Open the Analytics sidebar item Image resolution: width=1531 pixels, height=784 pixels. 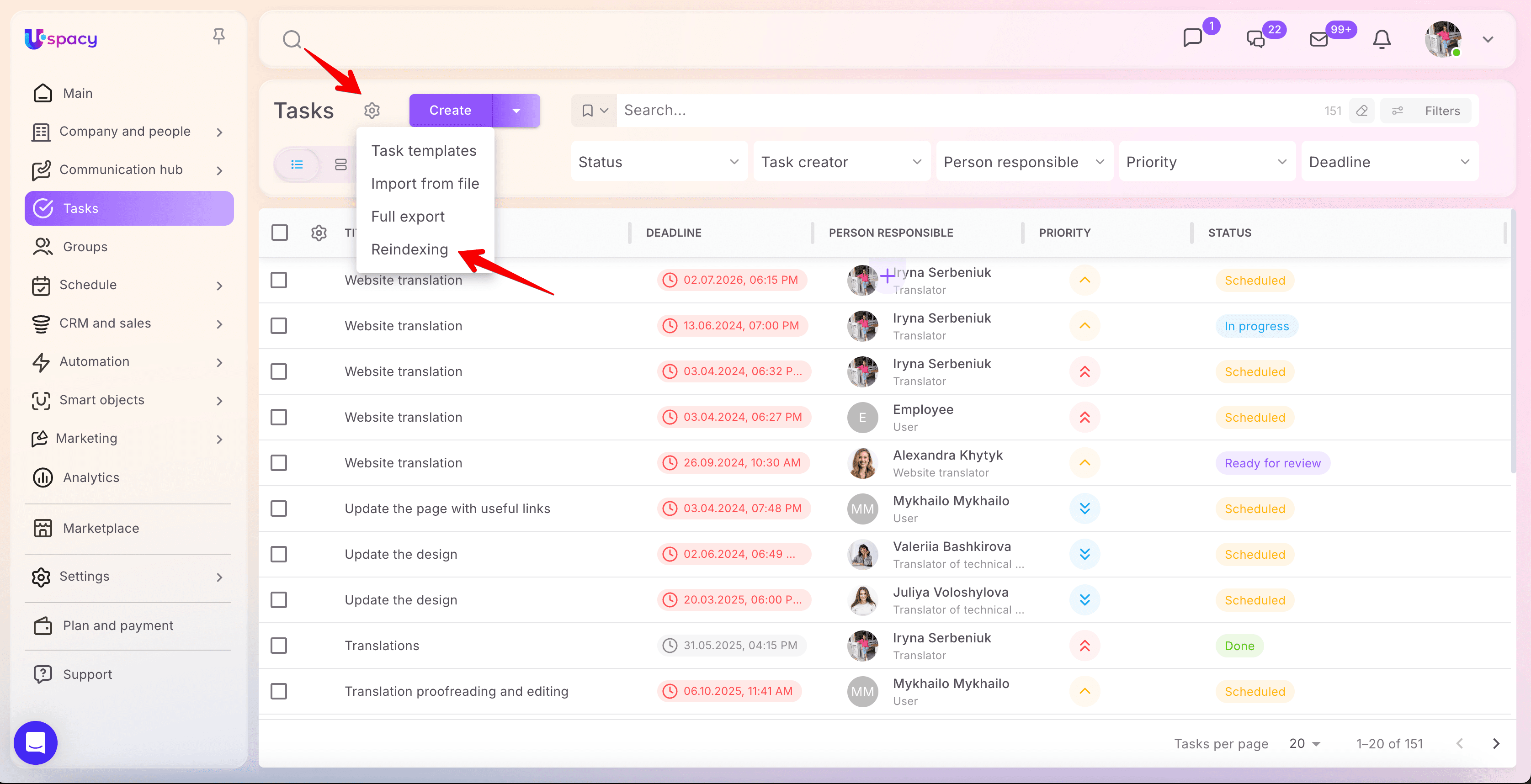pos(129,477)
